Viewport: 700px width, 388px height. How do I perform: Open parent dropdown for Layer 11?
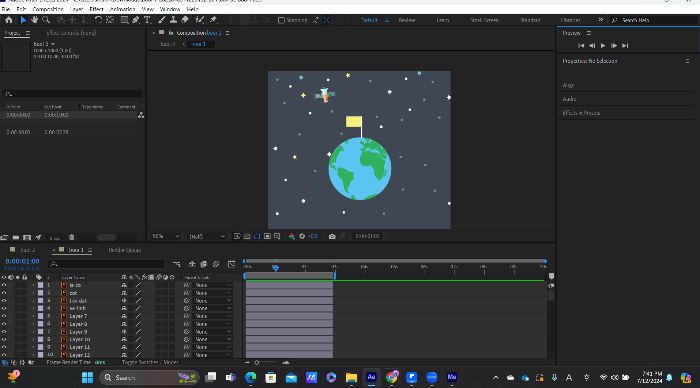[214, 347]
